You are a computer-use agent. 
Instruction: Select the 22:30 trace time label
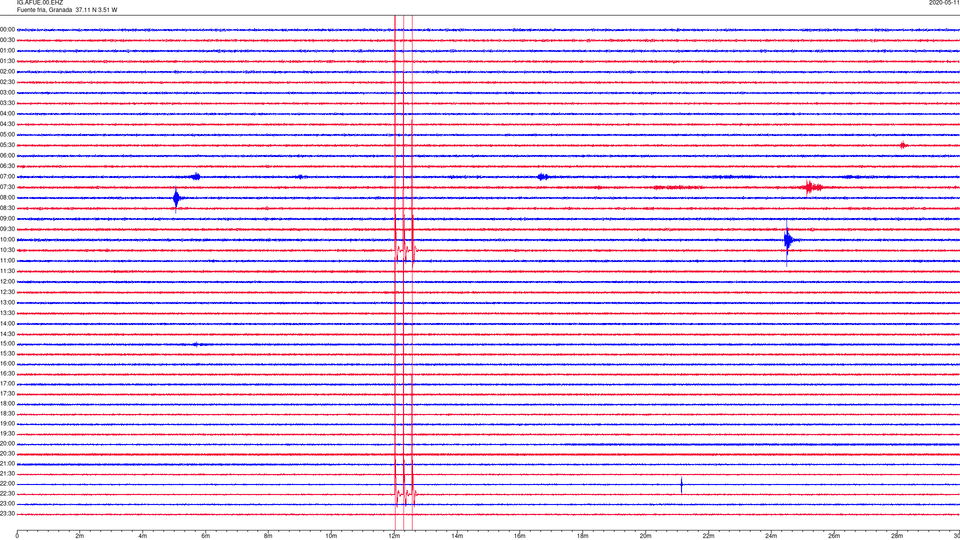pyautogui.click(x=8, y=494)
